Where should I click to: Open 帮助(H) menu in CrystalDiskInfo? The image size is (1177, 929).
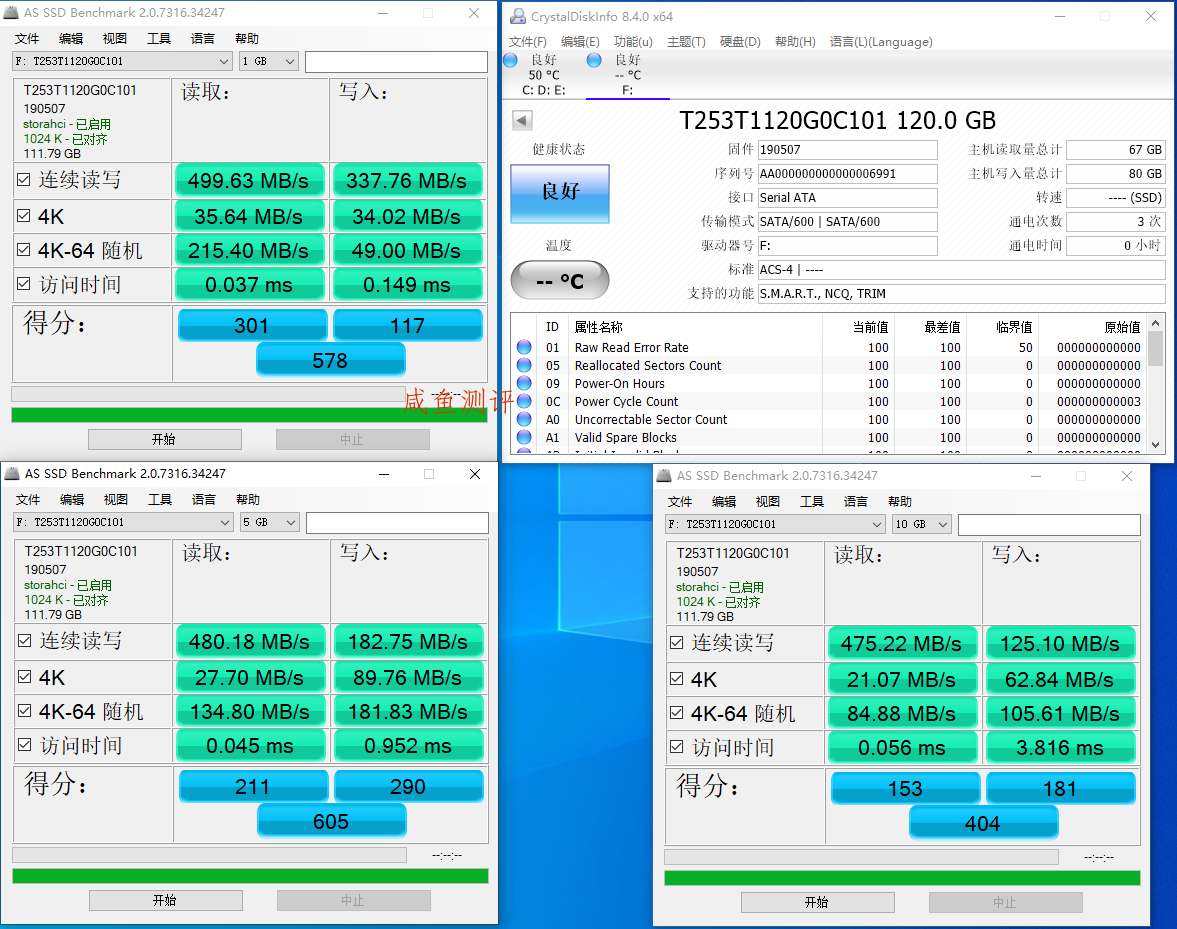(x=795, y=42)
